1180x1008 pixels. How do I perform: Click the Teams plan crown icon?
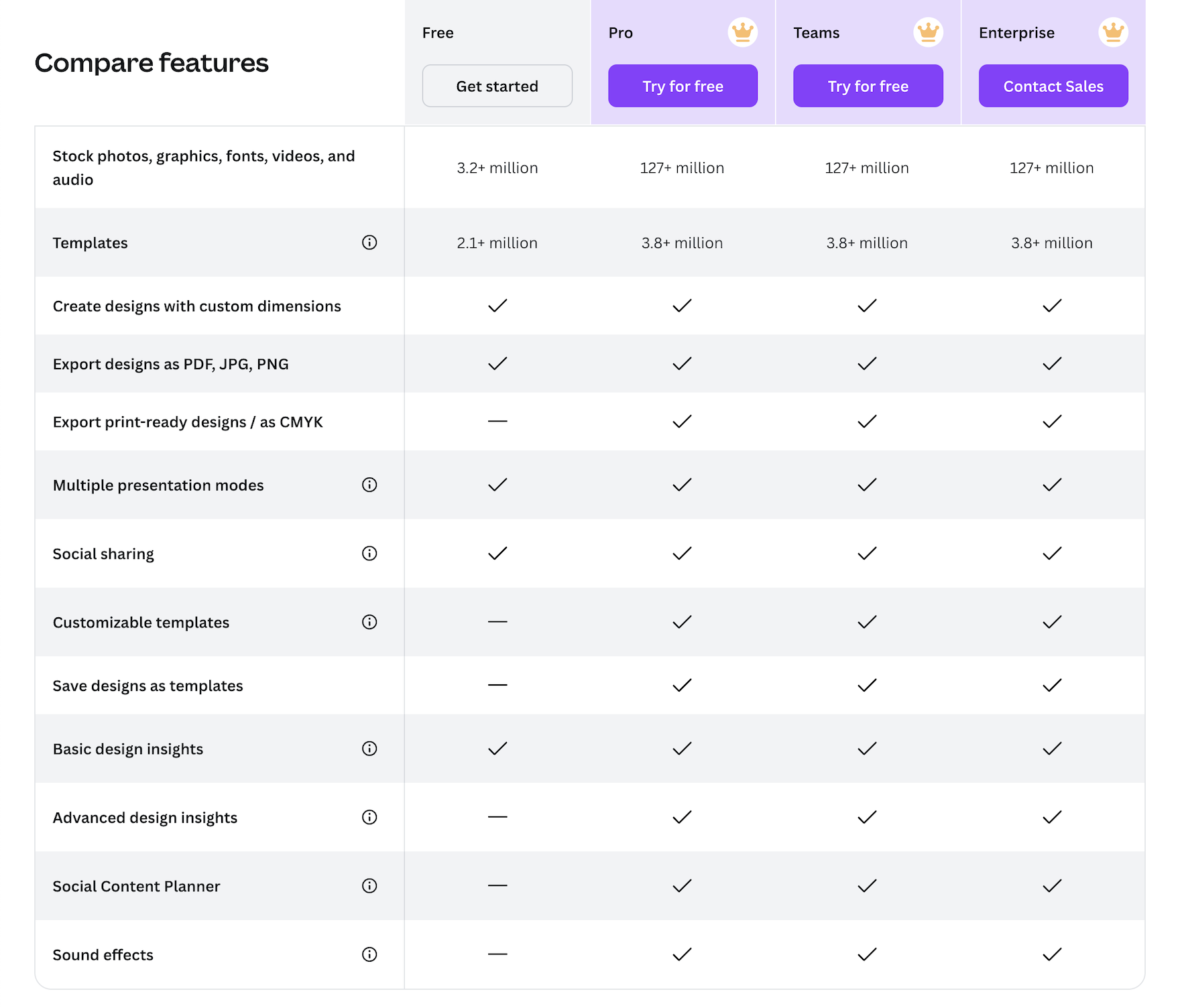[928, 32]
